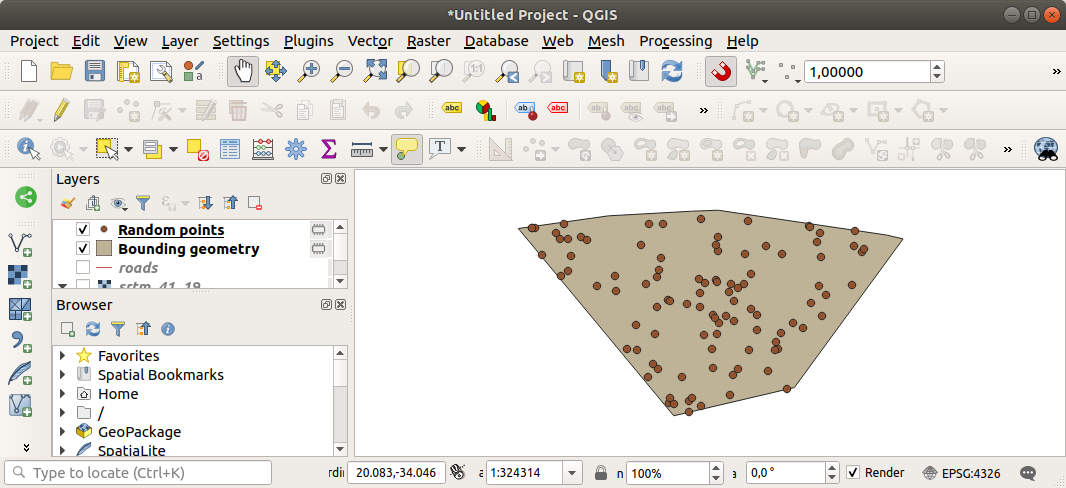Click the Zoom Full extent icon
Viewport: 1066px width, 488px height.
375,72
